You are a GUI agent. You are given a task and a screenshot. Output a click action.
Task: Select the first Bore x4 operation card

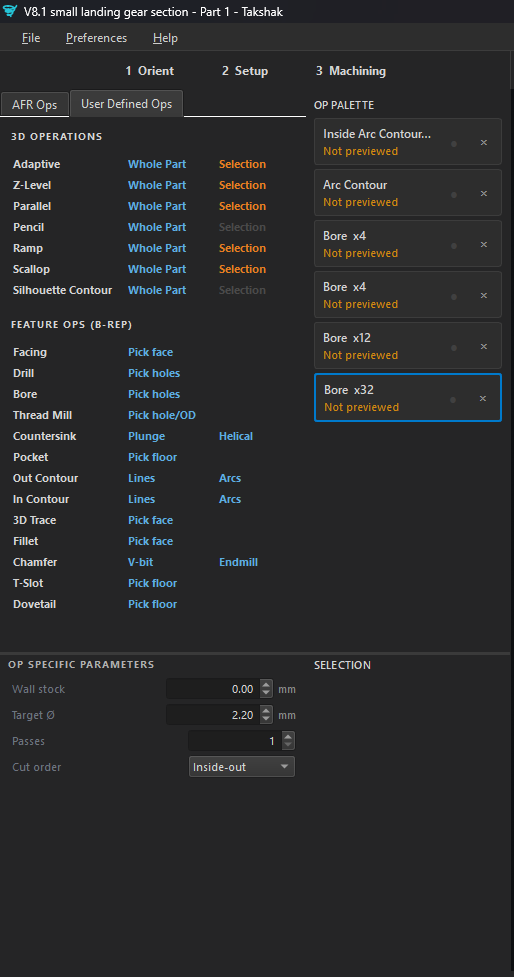(407, 244)
